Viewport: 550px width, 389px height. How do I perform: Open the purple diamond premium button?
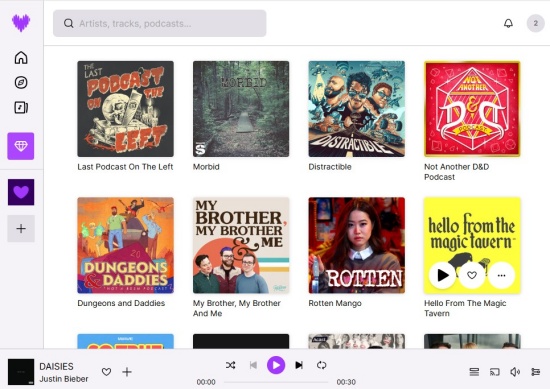coord(21,146)
